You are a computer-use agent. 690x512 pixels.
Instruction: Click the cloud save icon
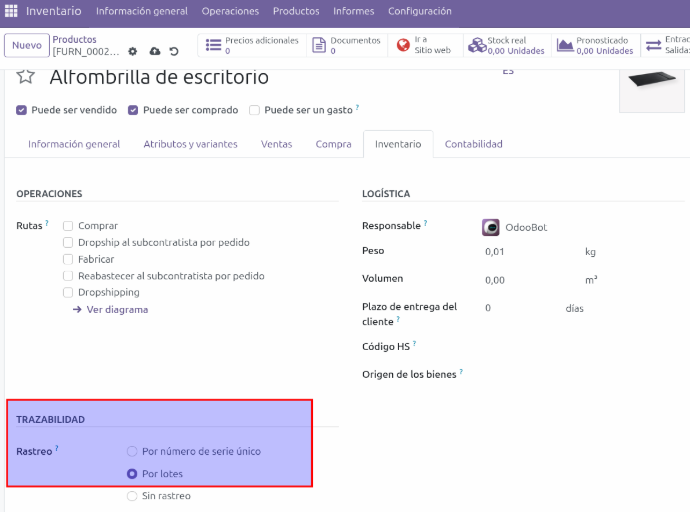[154, 51]
